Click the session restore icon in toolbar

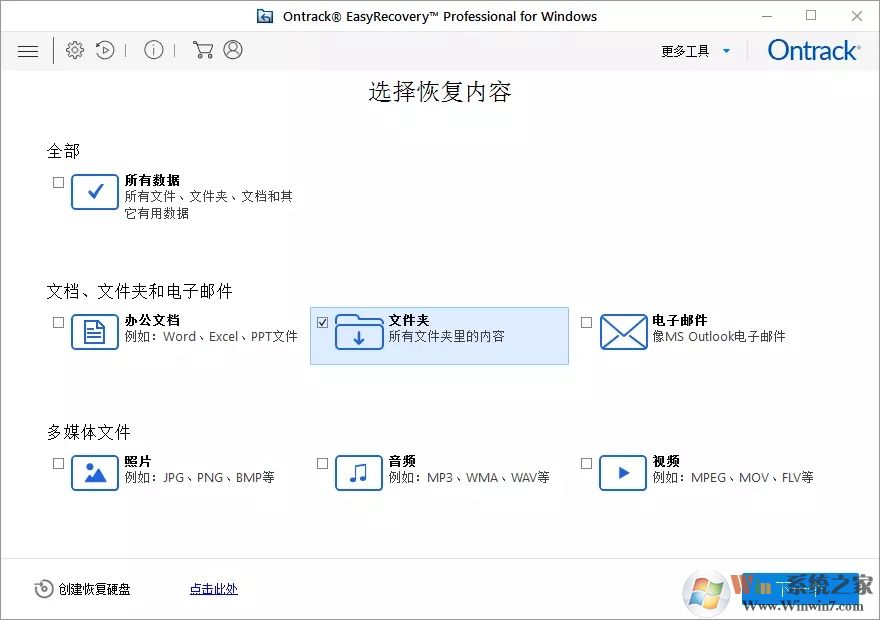(x=104, y=50)
